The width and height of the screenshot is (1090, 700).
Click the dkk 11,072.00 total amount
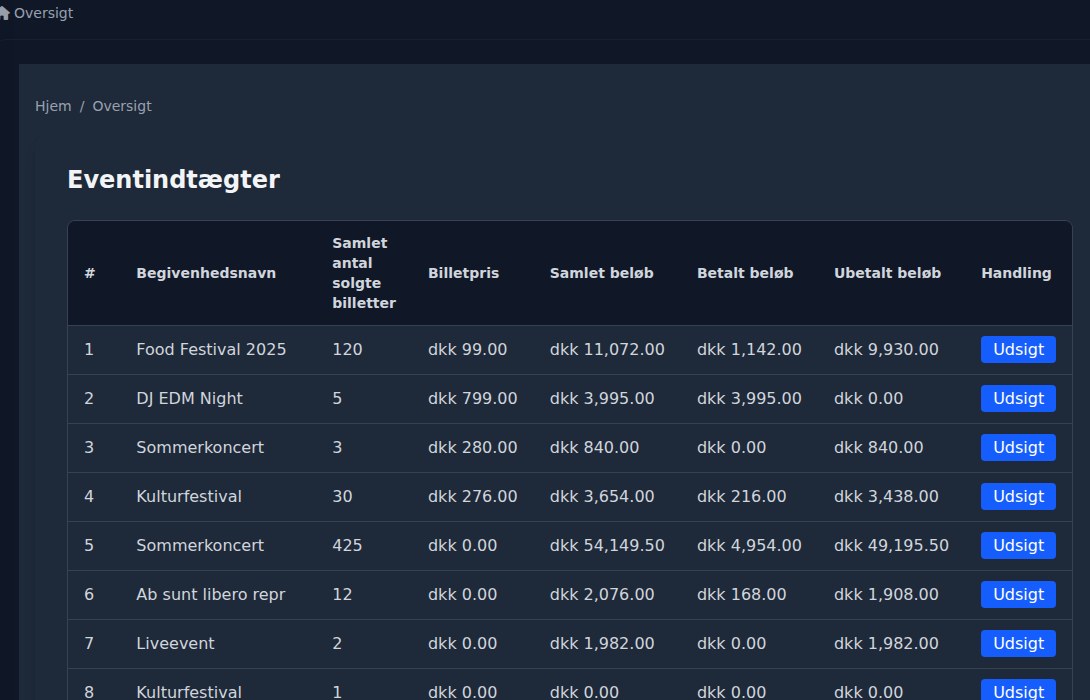(x=607, y=350)
